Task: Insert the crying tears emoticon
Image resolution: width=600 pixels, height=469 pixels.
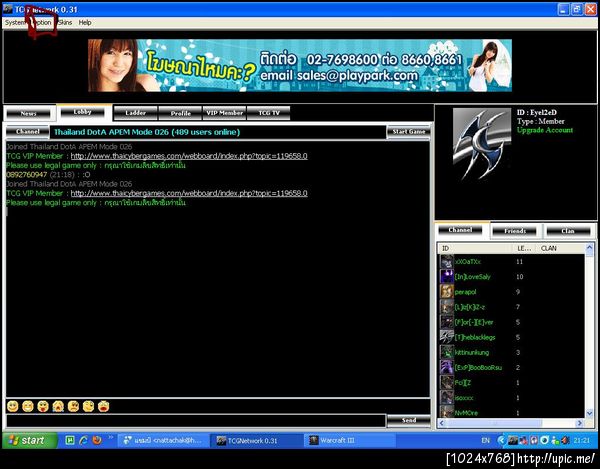Action: tap(58, 406)
